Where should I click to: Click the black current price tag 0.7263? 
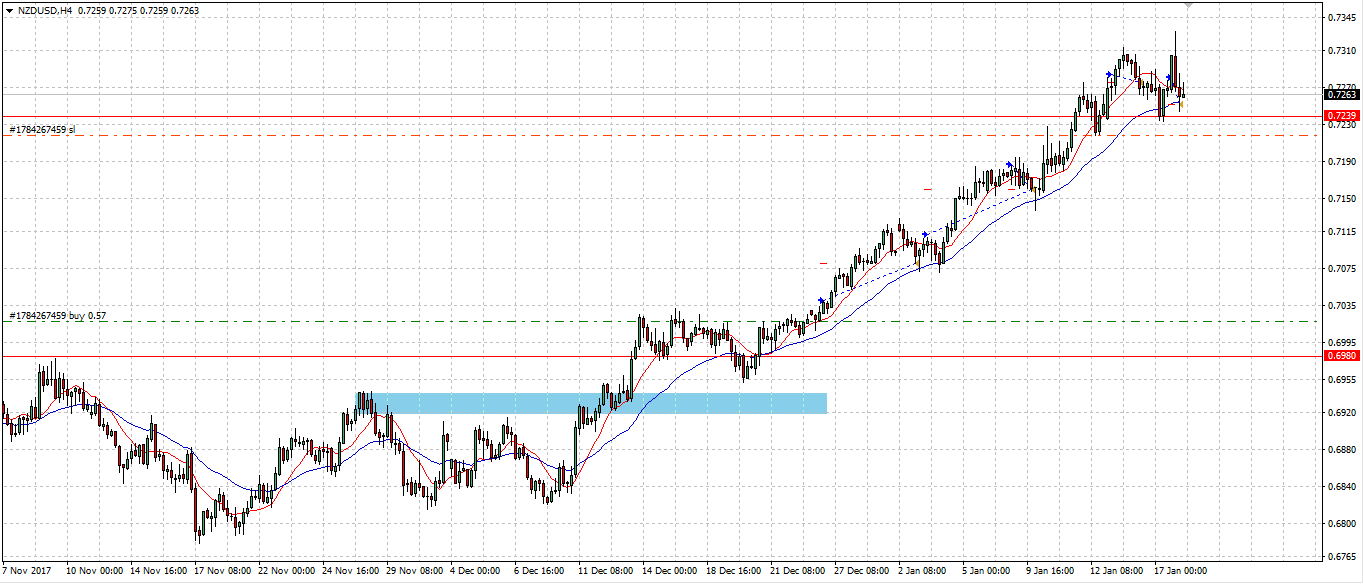pyautogui.click(x=1341, y=94)
